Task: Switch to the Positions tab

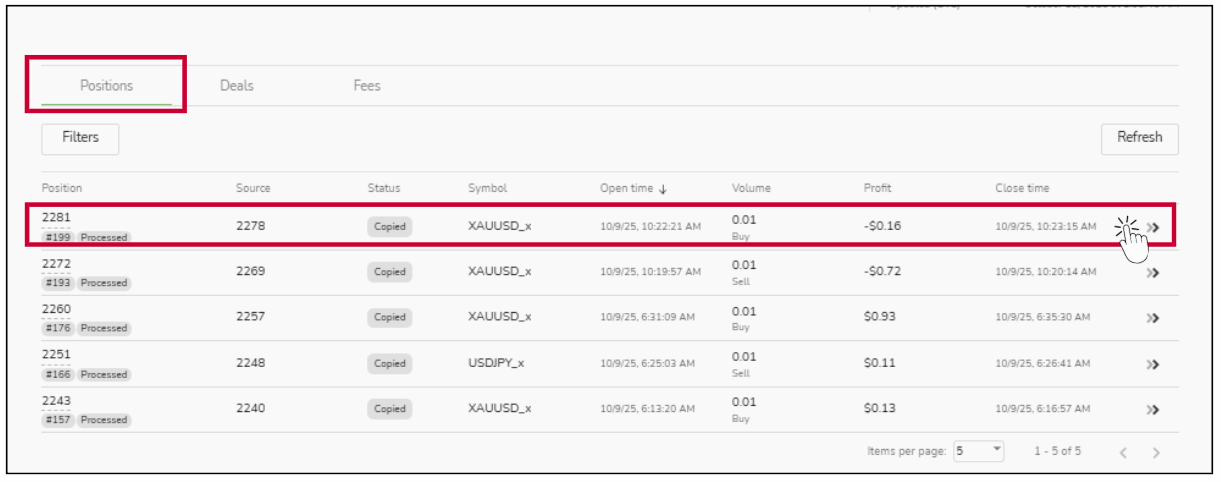Action: (x=106, y=86)
